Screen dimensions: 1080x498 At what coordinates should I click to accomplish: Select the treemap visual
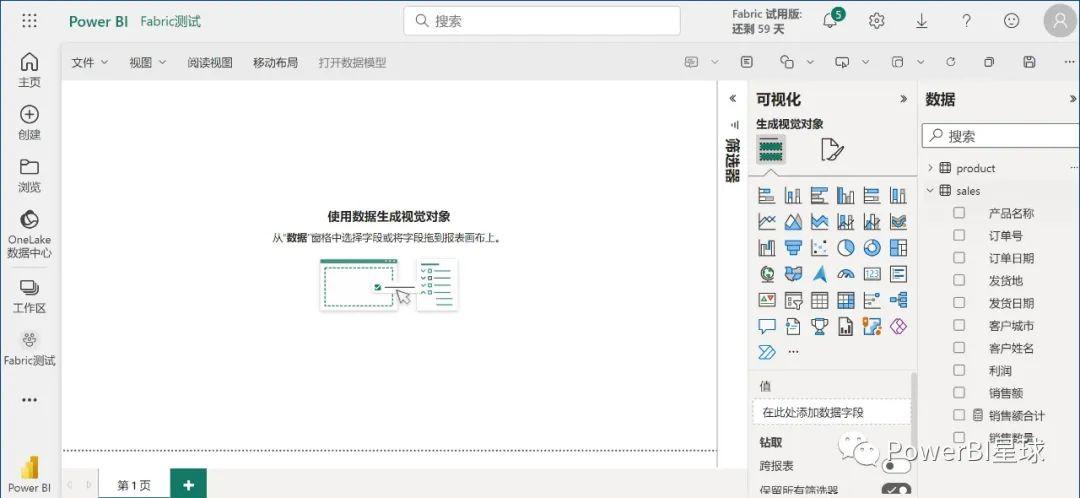[897, 248]
